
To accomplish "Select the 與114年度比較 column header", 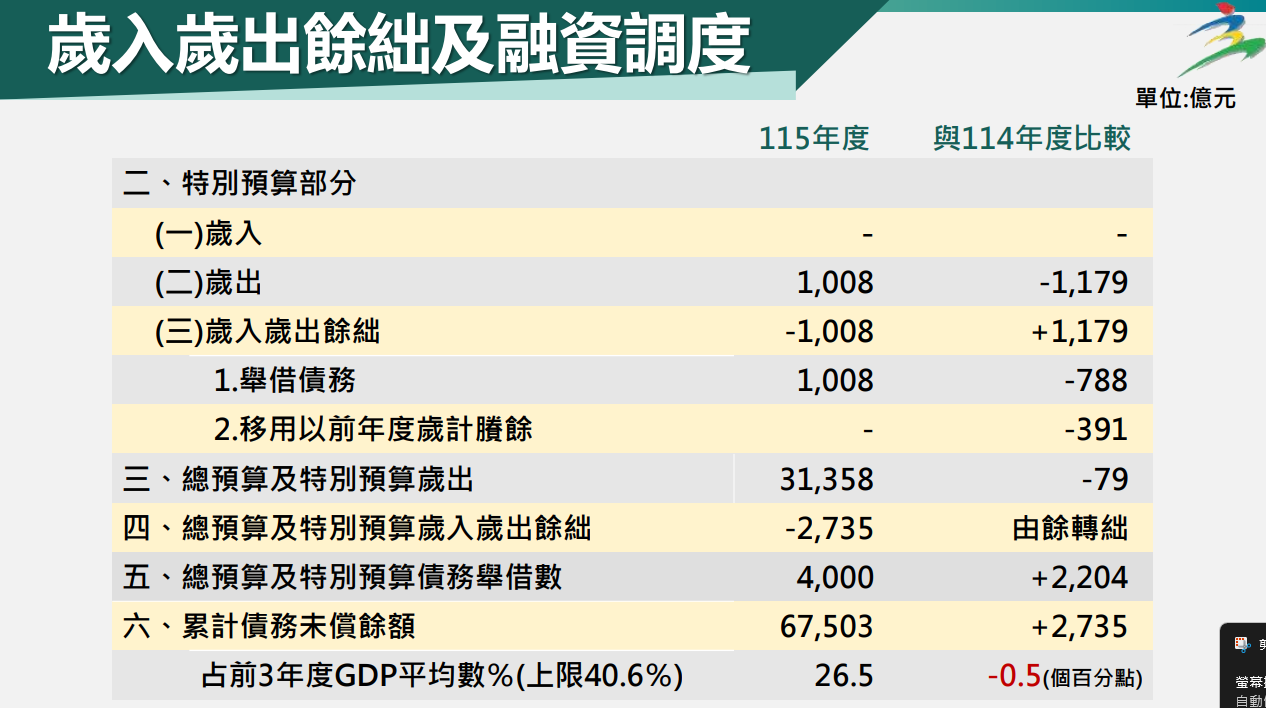I will pyautogui.click(x=1034, y=137).
